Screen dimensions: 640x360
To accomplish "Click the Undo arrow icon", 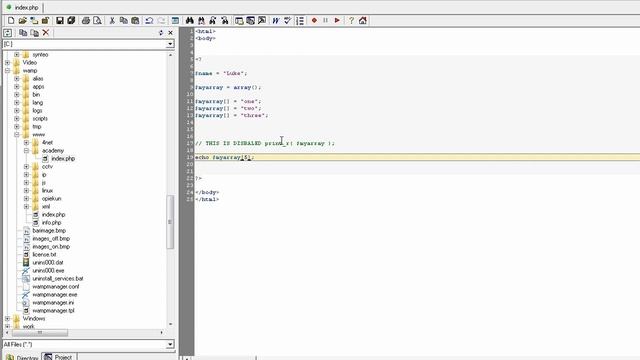I will tap(149, 20).
